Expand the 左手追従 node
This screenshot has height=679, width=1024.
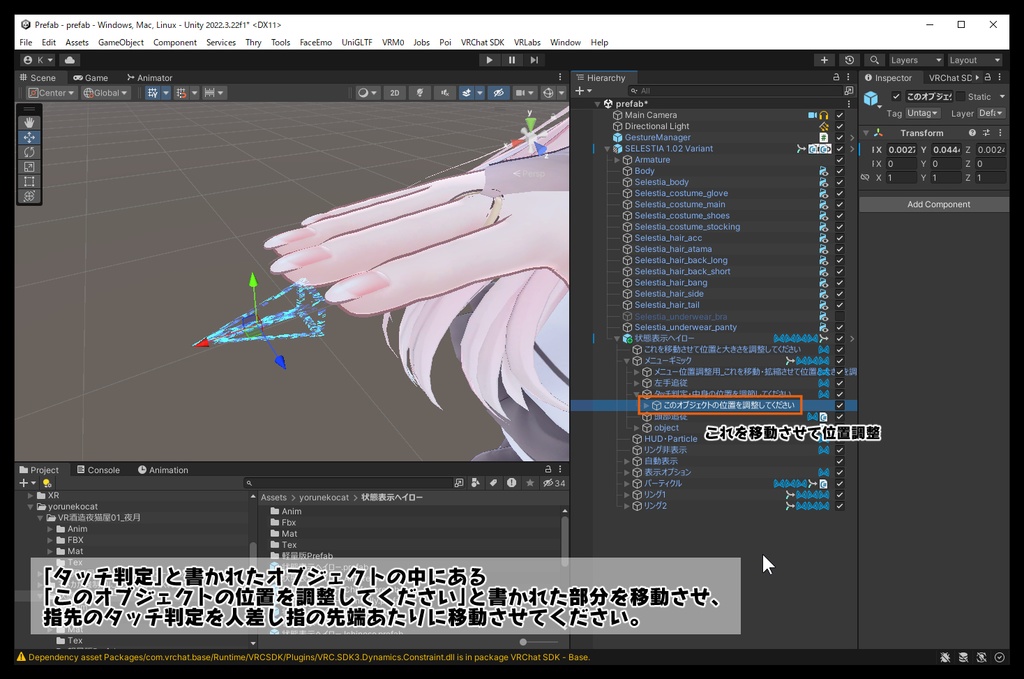(x=637, y=383)
